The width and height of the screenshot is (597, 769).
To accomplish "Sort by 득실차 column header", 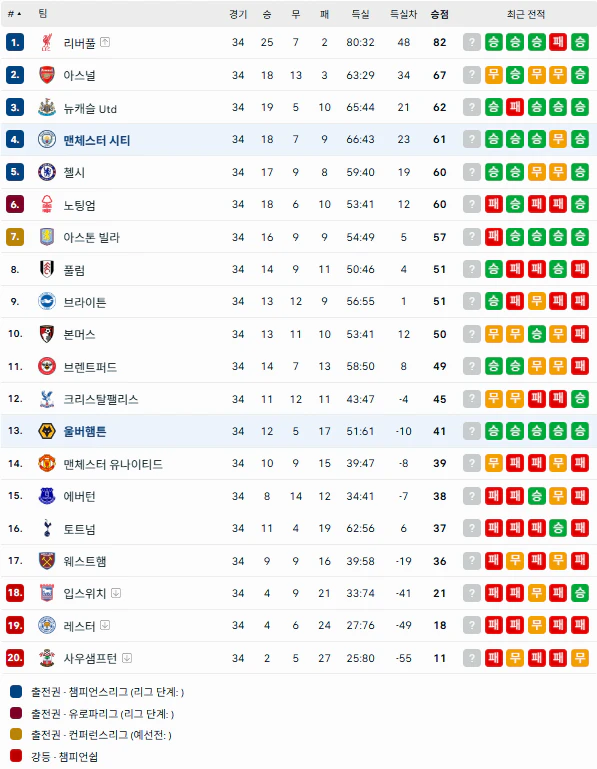I will [403, 14].
